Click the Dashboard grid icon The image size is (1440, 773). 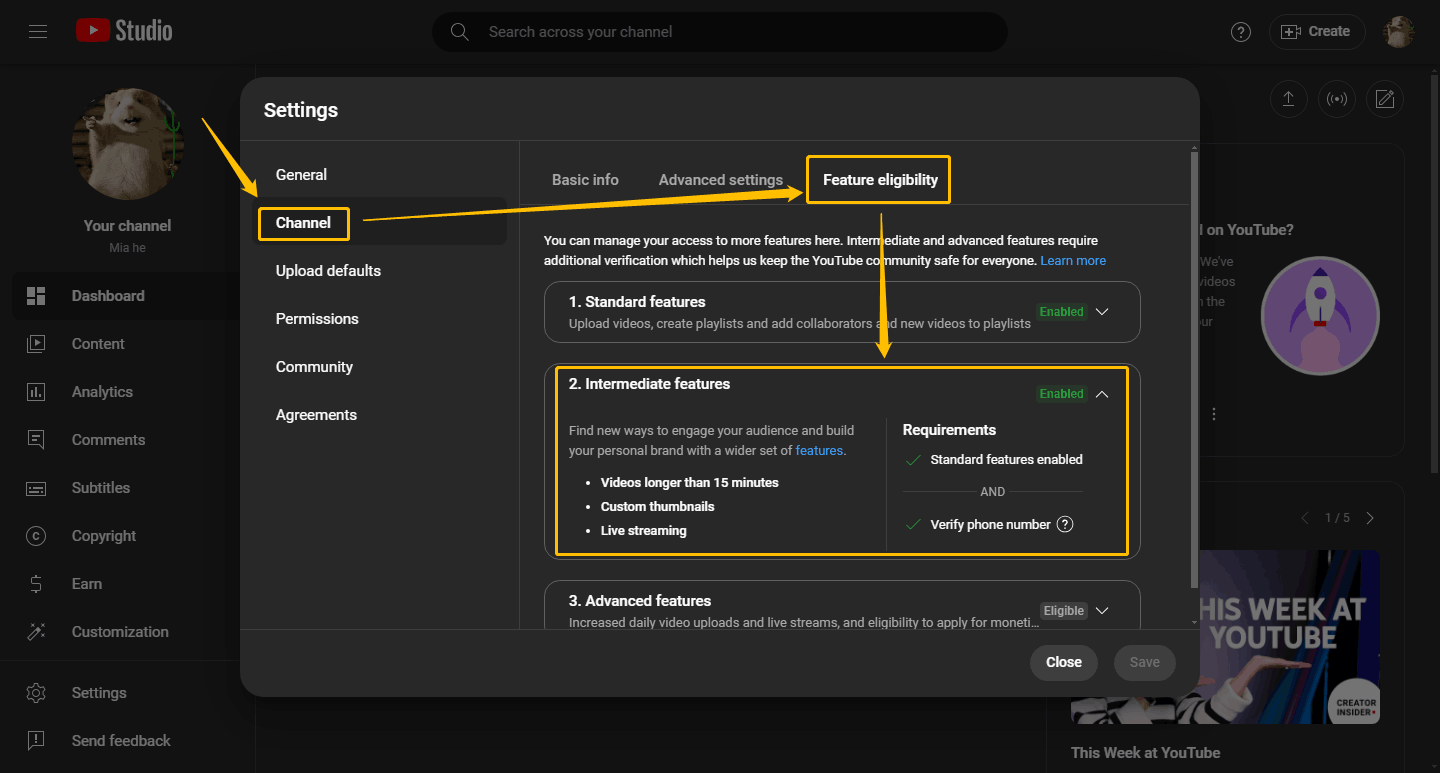36,296
